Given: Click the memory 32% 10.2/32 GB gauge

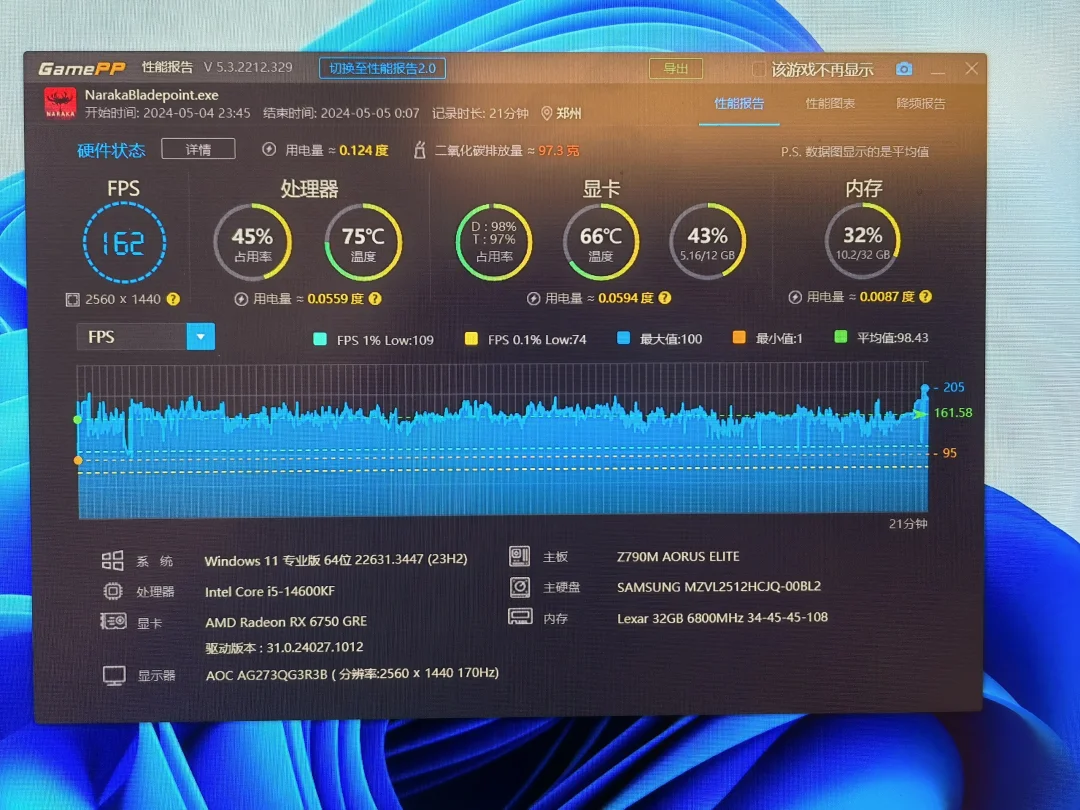Looking at the screenshot, I should [862, 240].
